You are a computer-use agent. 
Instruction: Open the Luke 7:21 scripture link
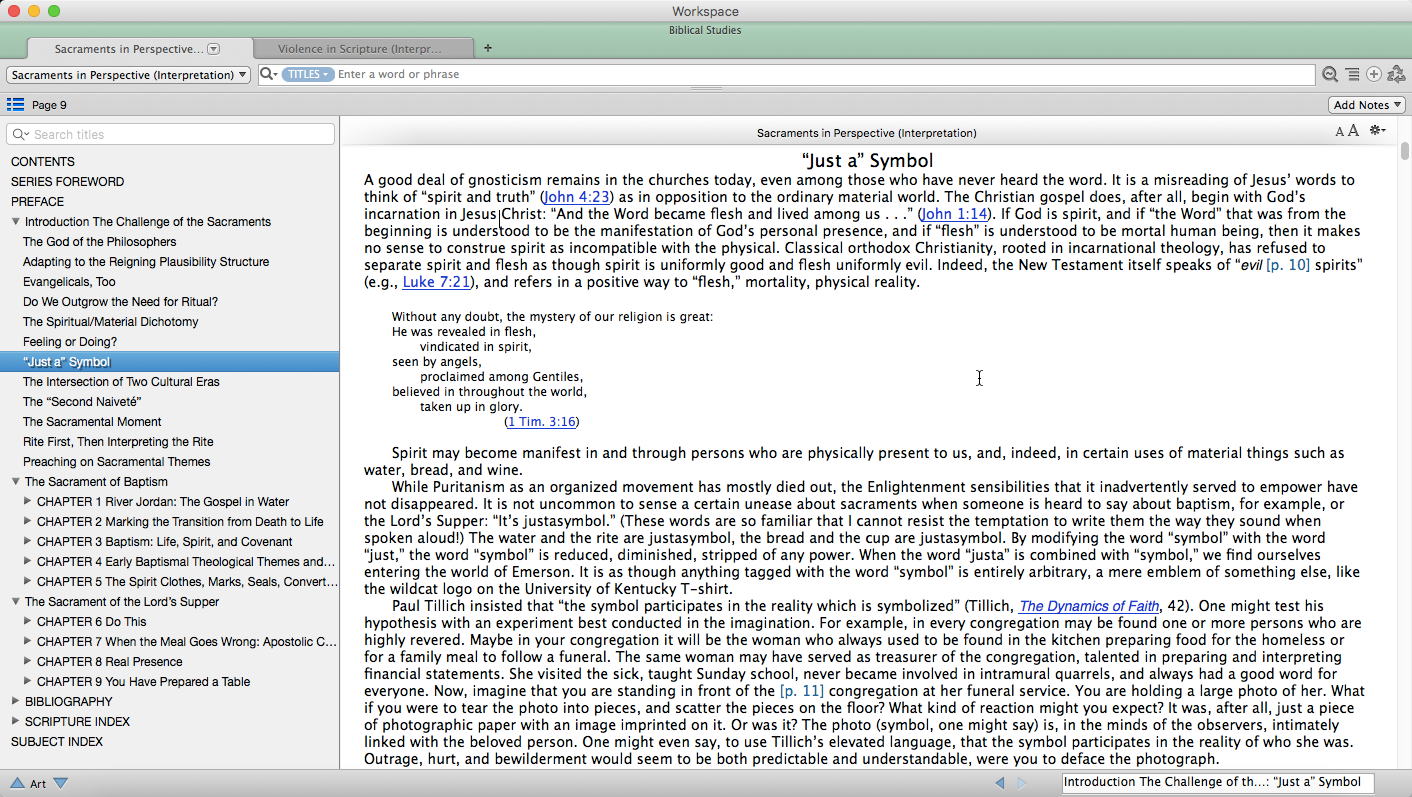point(435,282)
